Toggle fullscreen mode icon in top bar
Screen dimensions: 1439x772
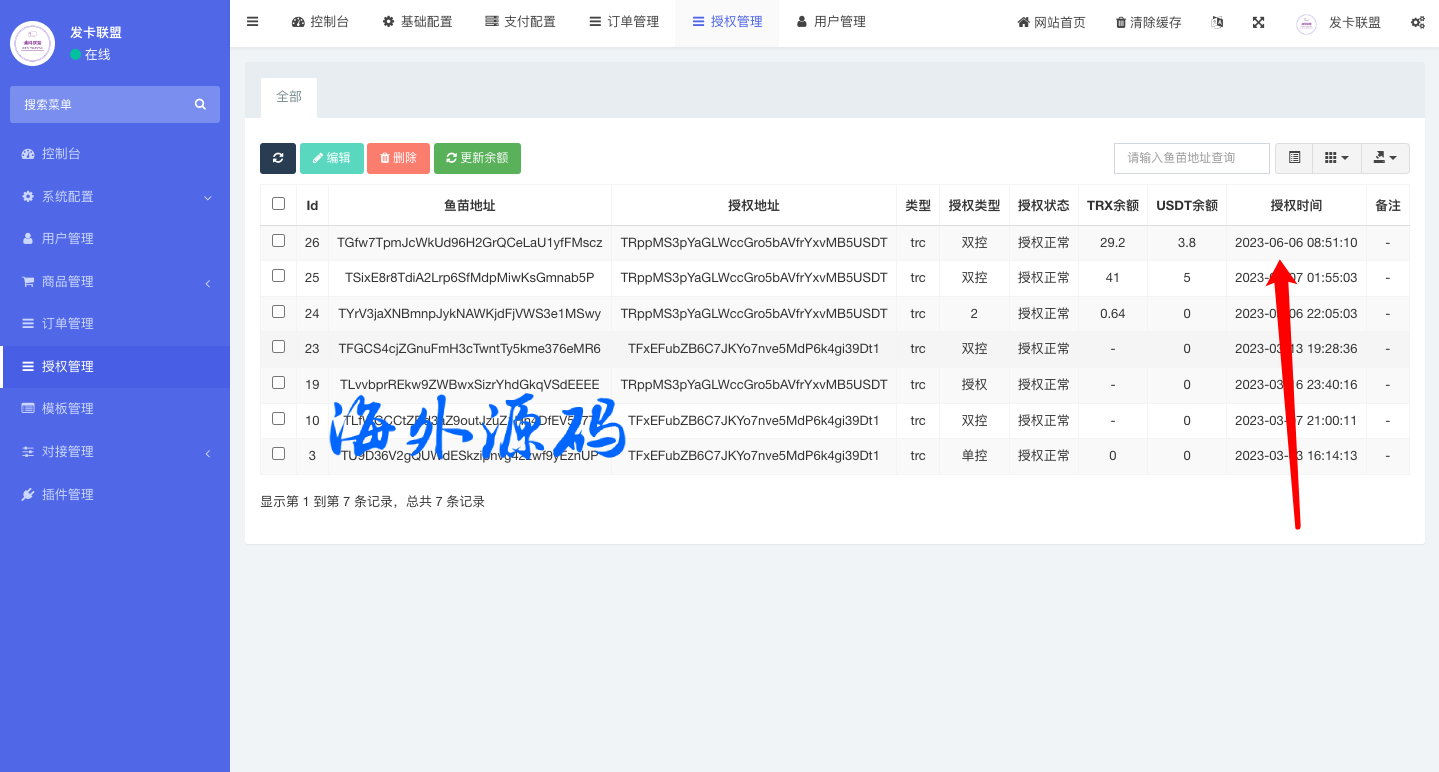click(x=1258, y=22)
